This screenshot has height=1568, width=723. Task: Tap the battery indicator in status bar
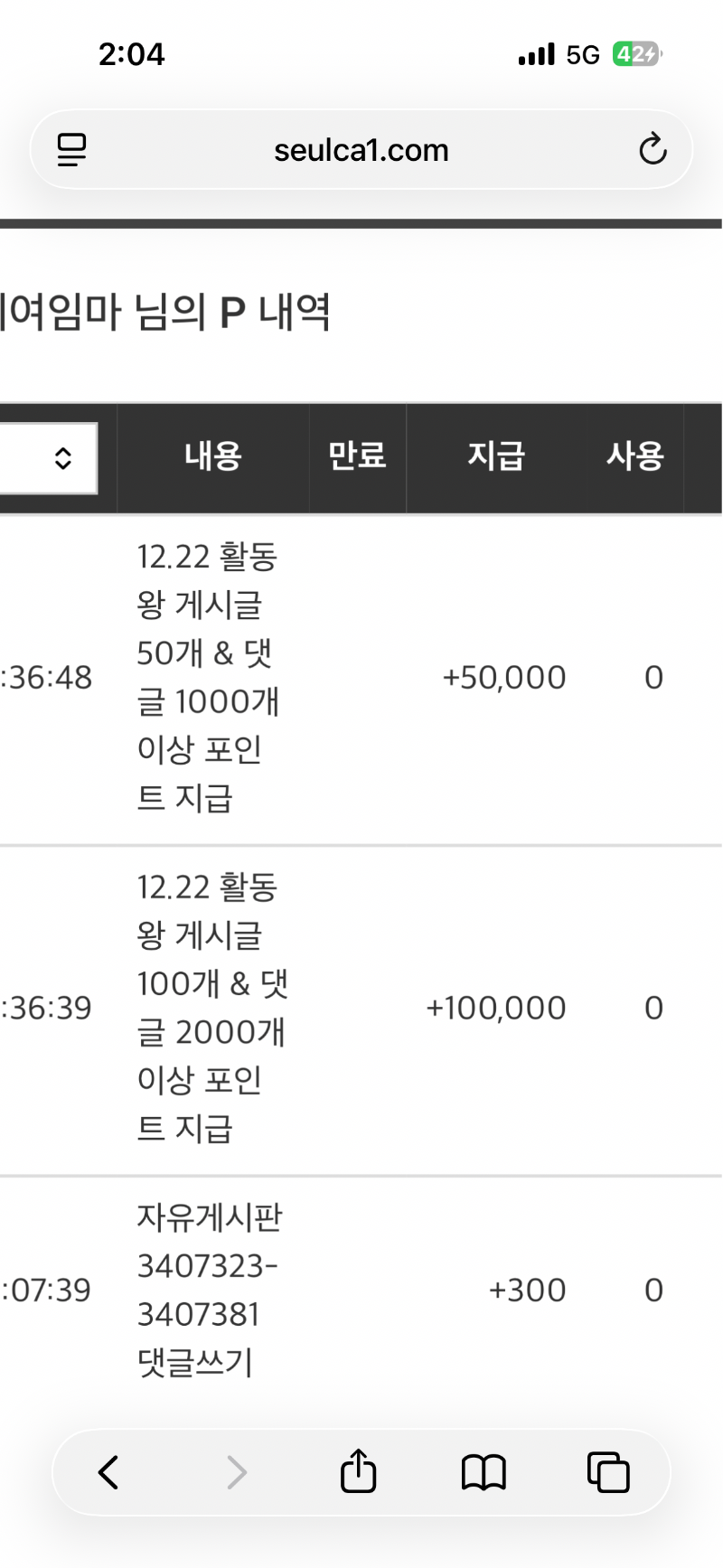[x=636, y=54]
